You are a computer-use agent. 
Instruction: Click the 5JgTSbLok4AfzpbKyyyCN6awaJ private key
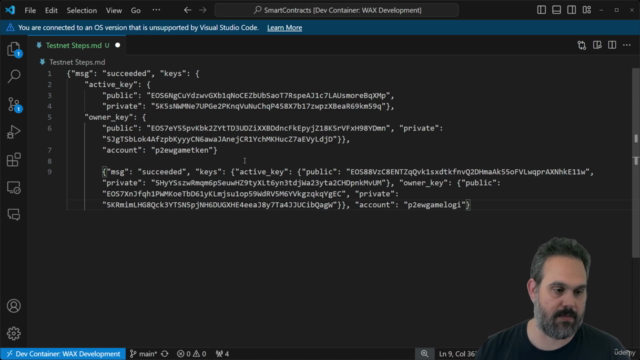220,139
